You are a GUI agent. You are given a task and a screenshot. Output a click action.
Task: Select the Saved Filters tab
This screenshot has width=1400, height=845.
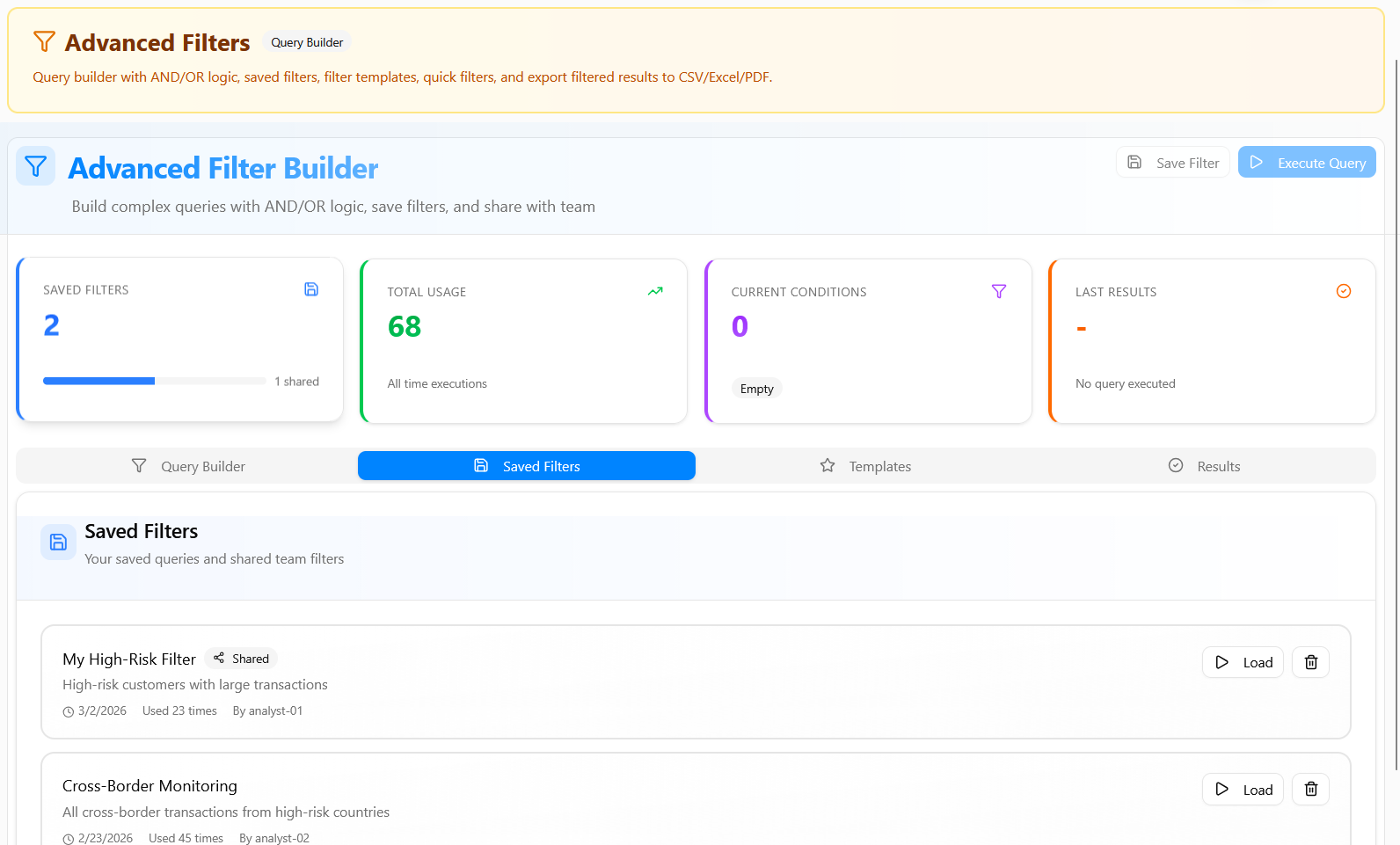(x=527, y=466)
